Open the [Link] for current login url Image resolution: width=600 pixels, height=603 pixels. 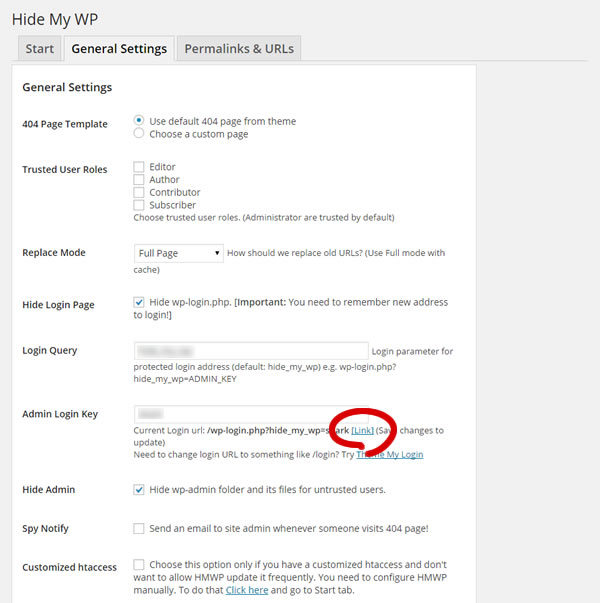point(362,430)
